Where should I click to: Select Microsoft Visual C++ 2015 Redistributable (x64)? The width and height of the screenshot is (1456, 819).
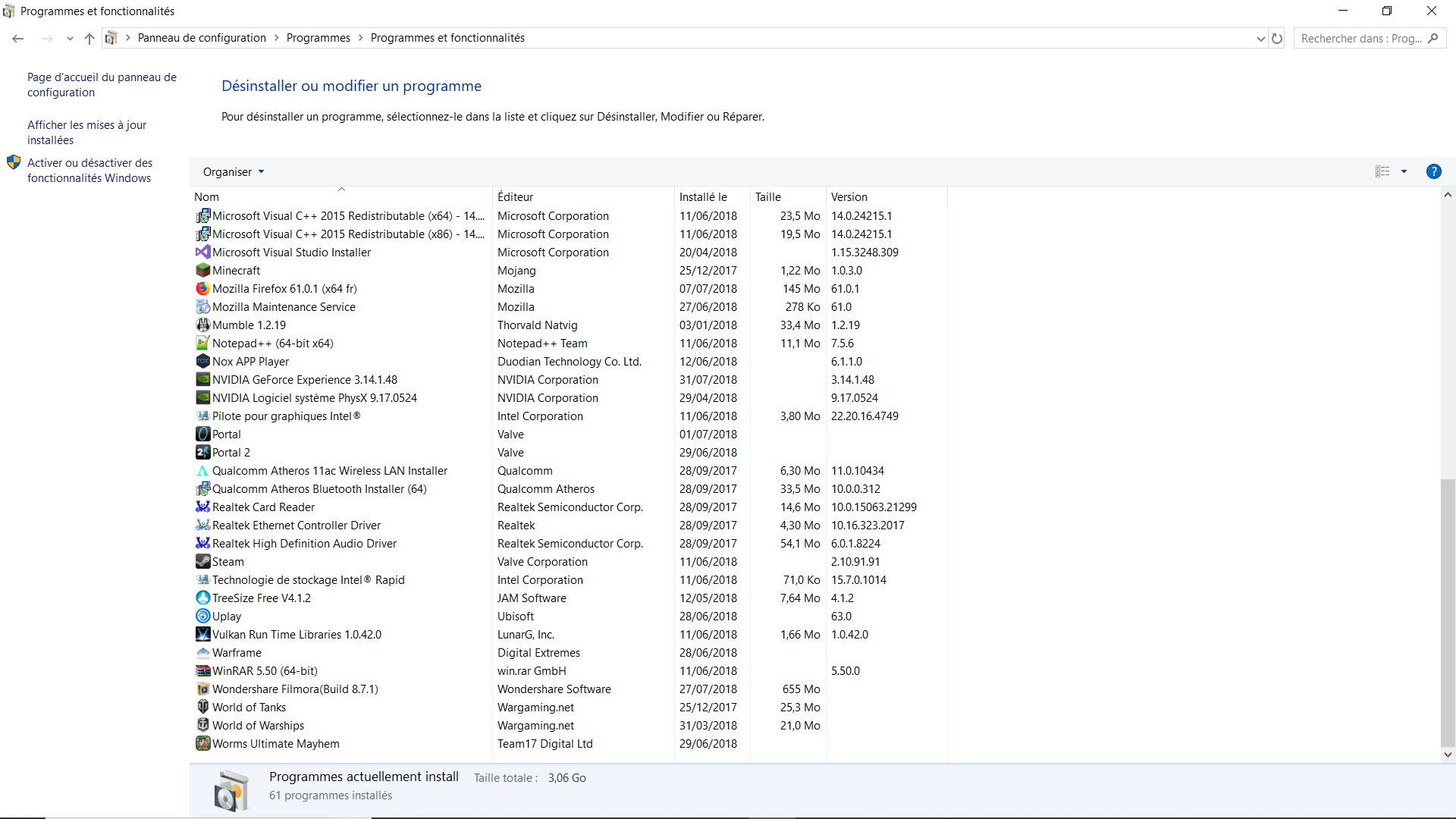coord(569,216)
